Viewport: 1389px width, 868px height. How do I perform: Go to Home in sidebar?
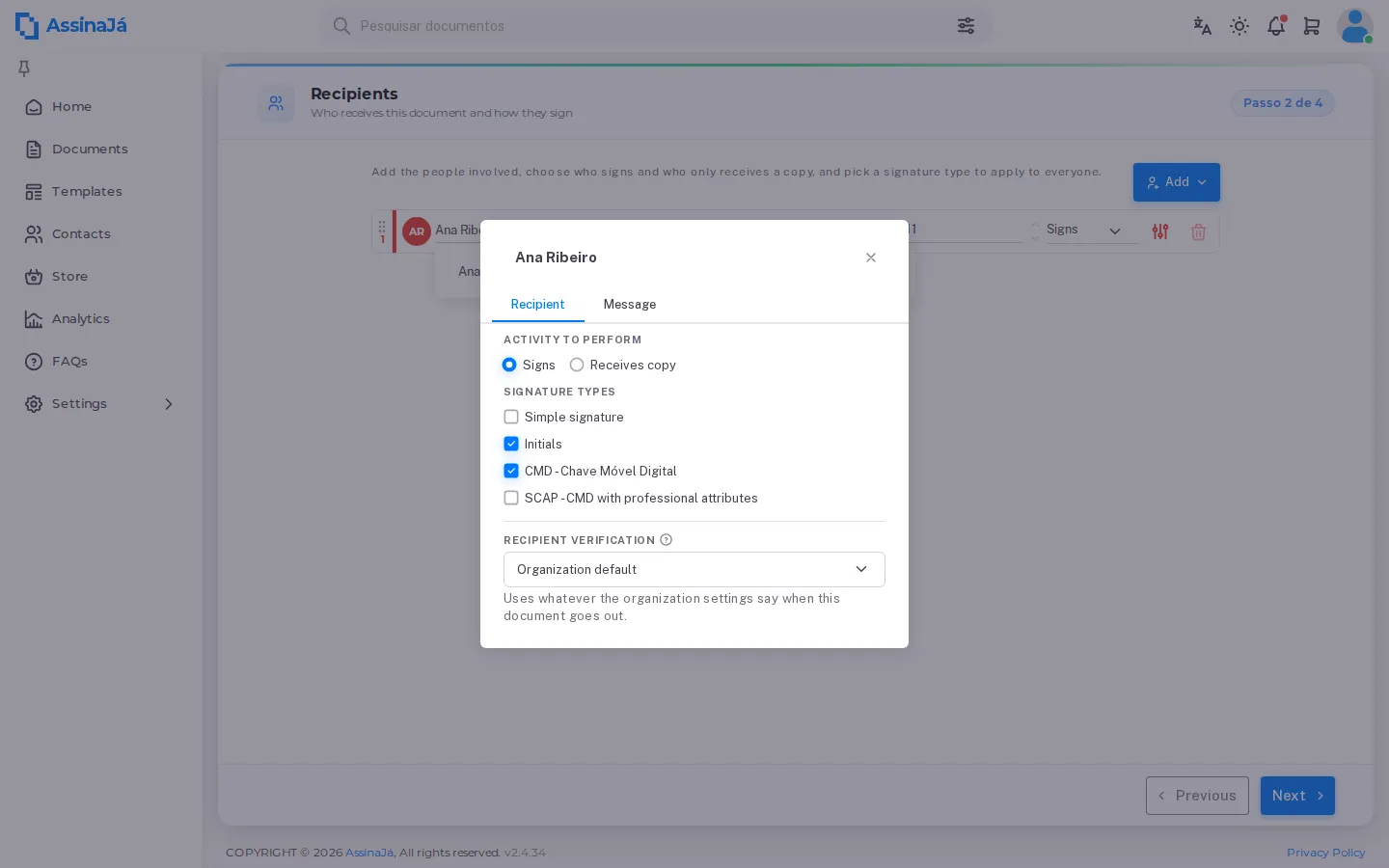(71, 107)
